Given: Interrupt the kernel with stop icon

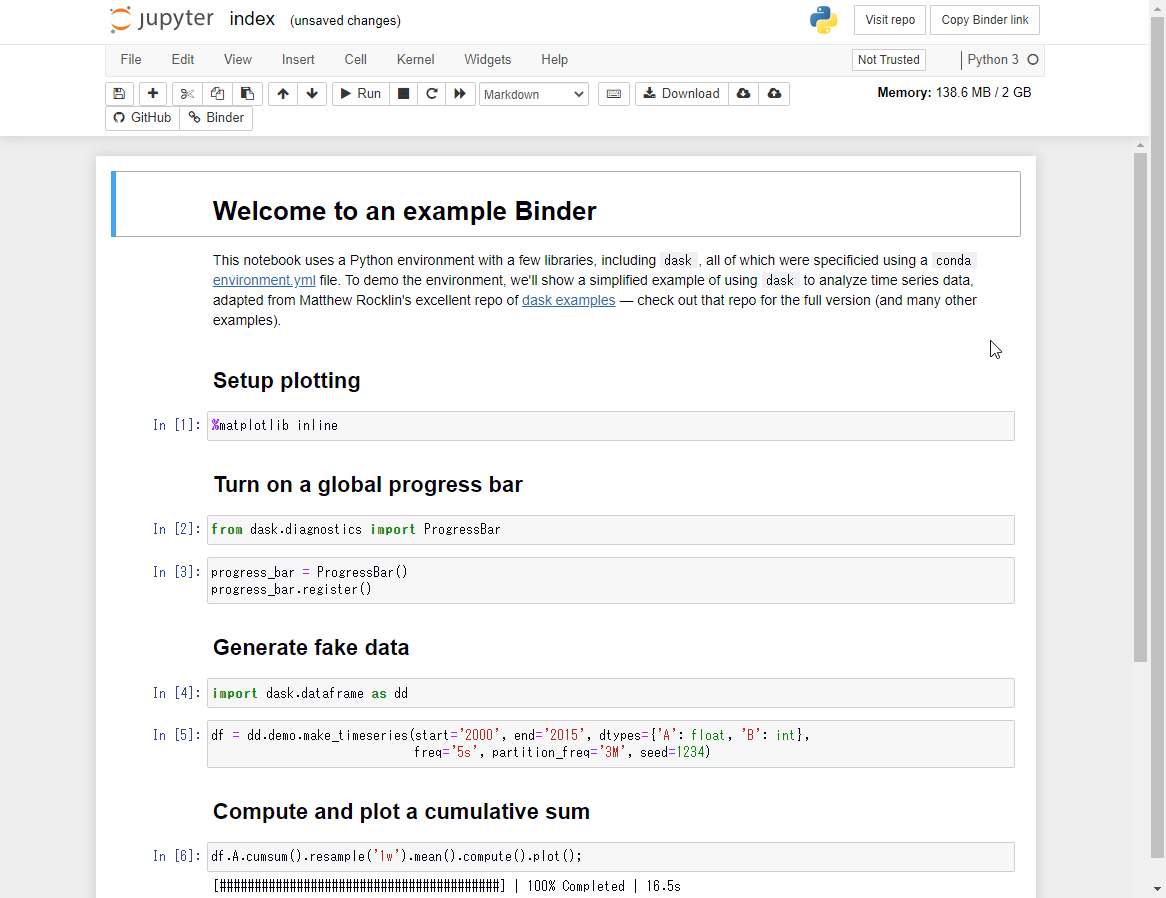Looking at the screenshot, I should pyautogui.click(x=402, y=93).
